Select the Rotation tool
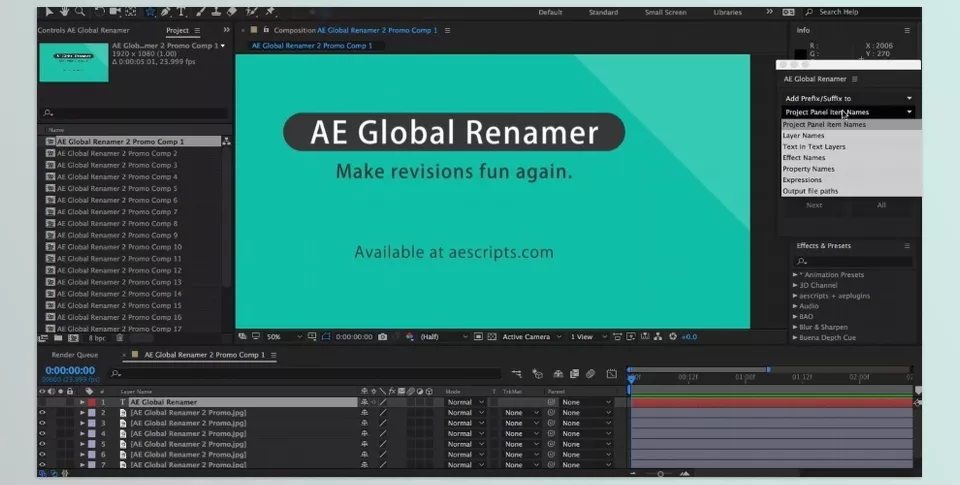 click(x=99, y=12)
